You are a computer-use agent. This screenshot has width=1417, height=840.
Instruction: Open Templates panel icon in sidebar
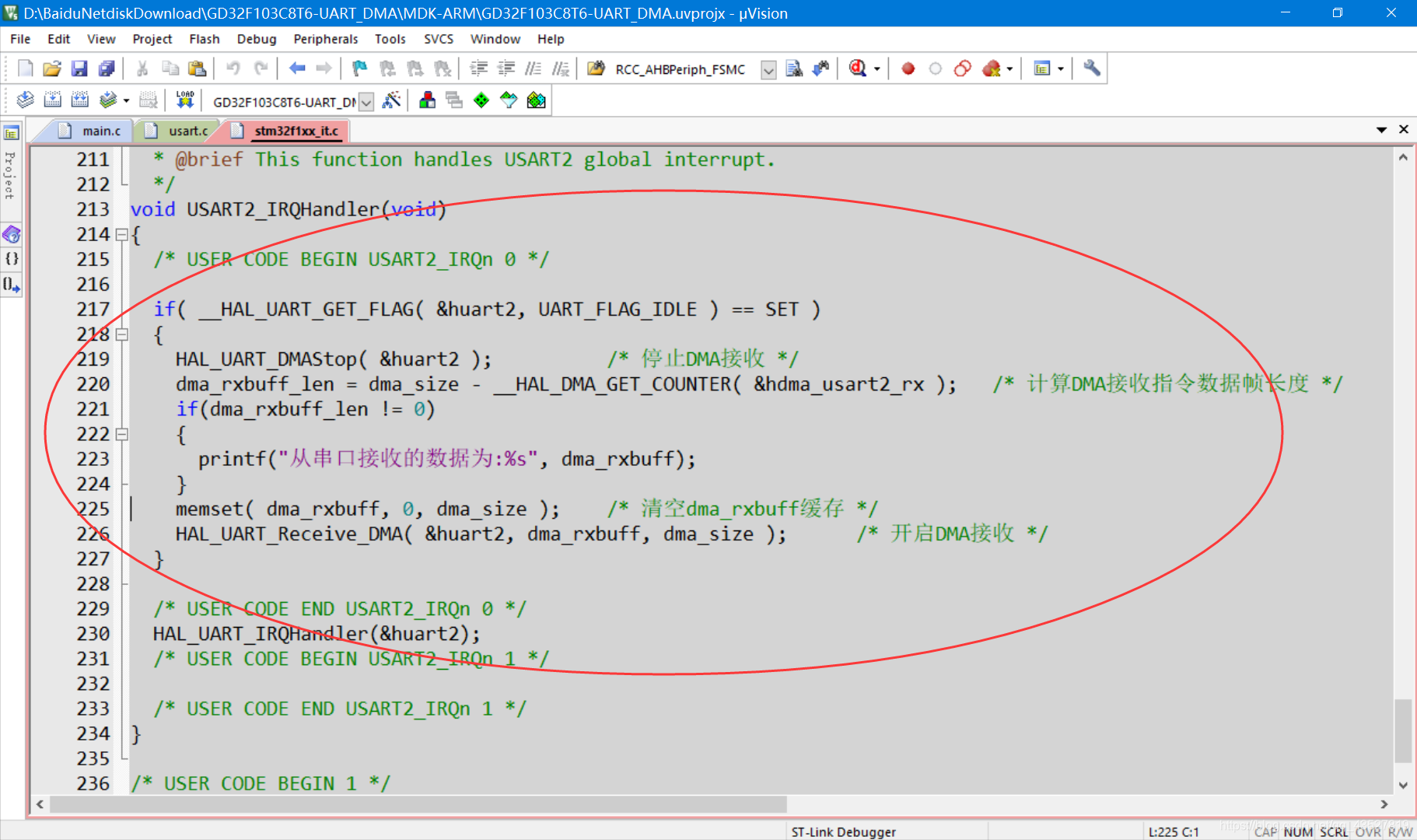[x=12, y=284]
